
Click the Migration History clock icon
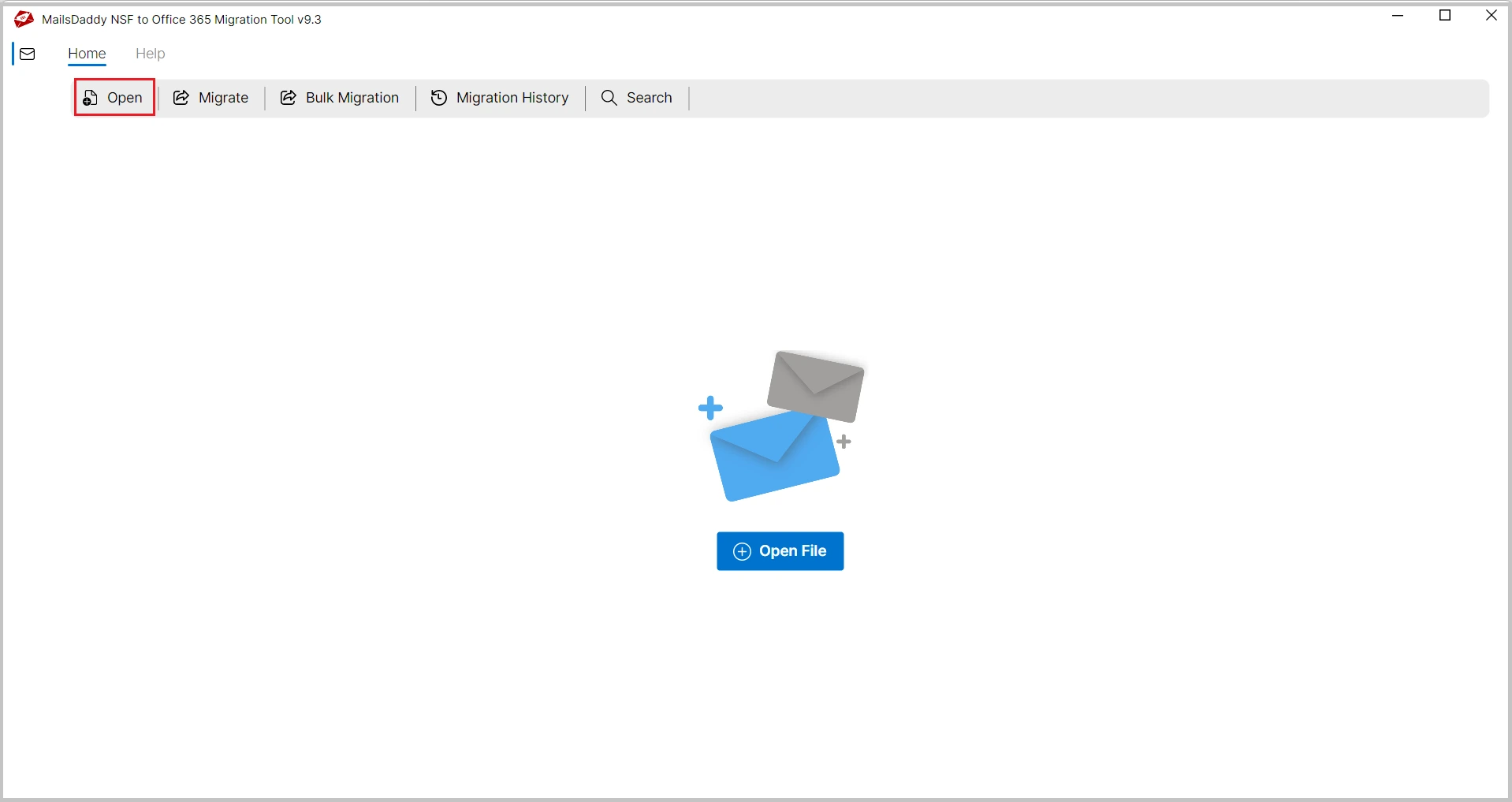click(439, 97)
